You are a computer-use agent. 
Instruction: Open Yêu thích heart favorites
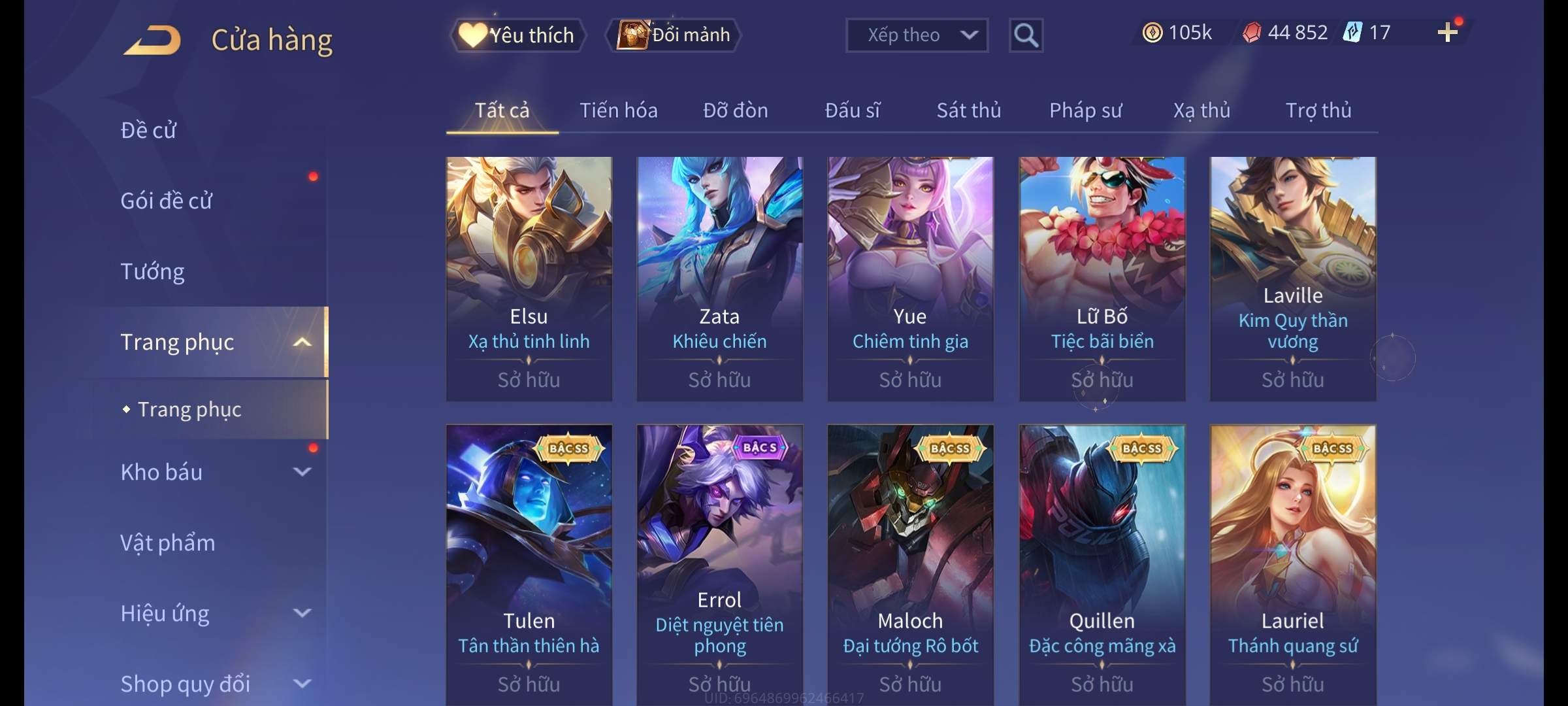[x=517, y=35]
